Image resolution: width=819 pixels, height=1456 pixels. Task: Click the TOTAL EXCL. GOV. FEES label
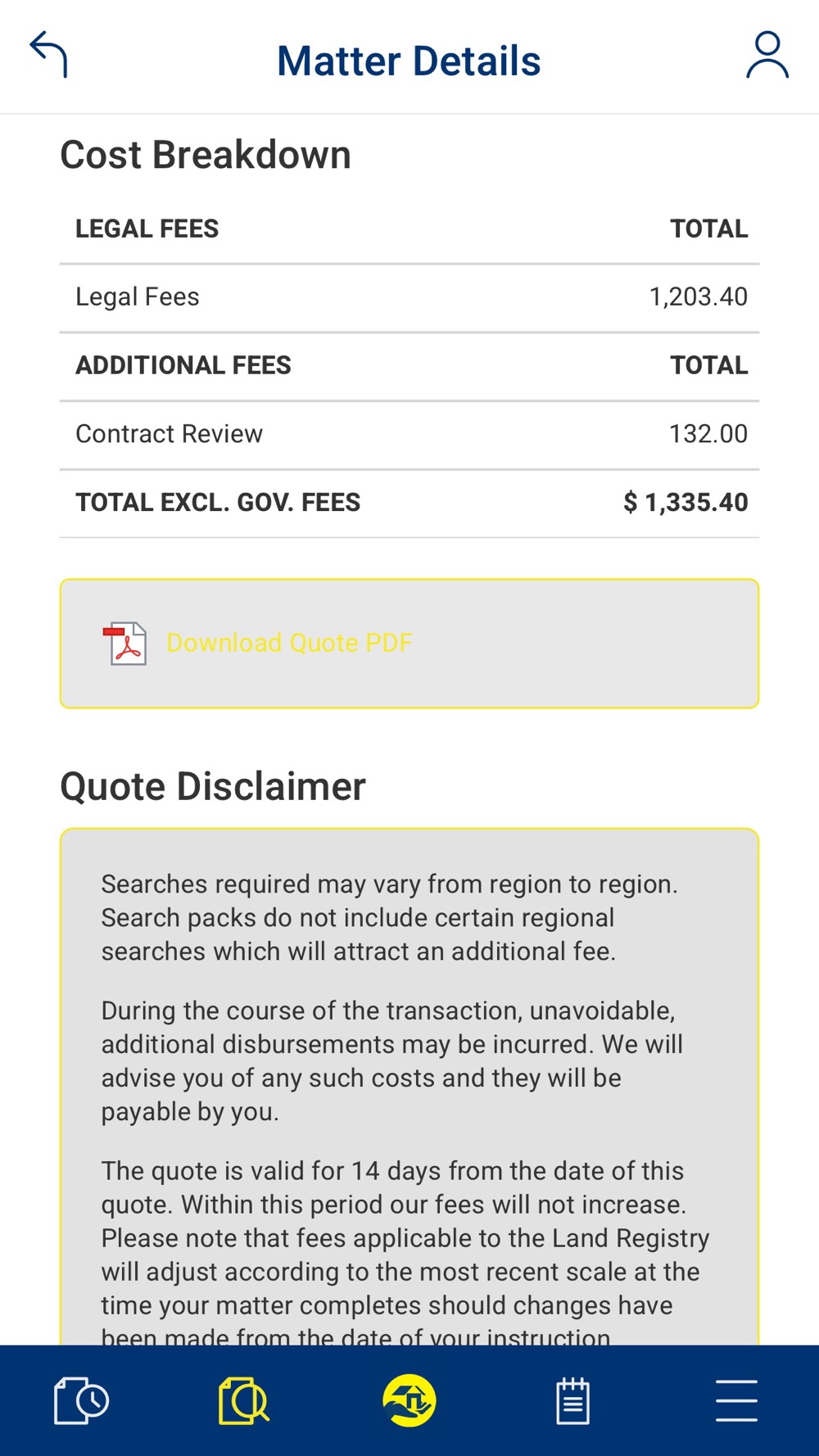218,503
